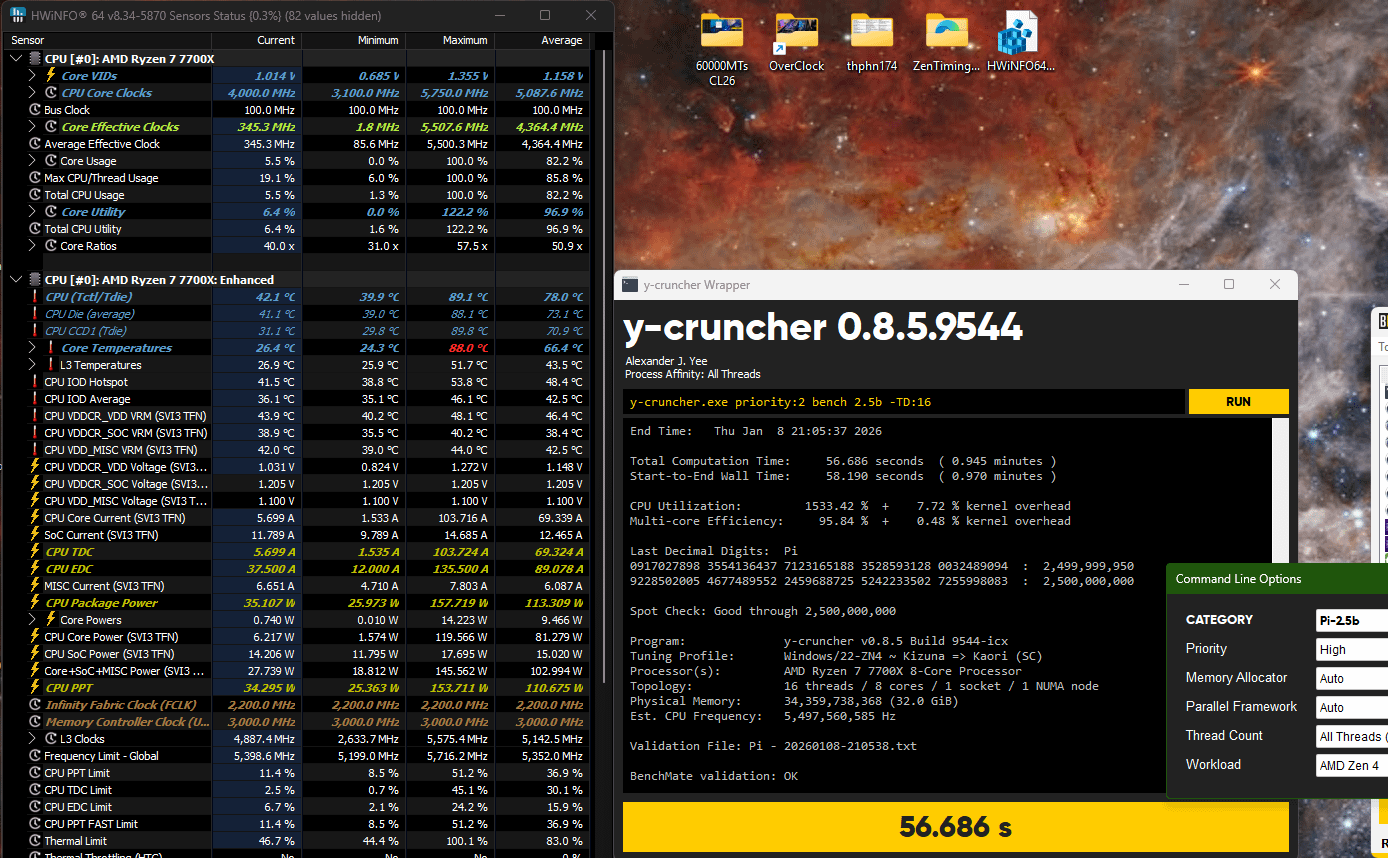Collapse the CPU [#0] AMD Ryzen 7 7700X group
The height and width of the screenshot is (858, 1388).
[x=16, y=59]
